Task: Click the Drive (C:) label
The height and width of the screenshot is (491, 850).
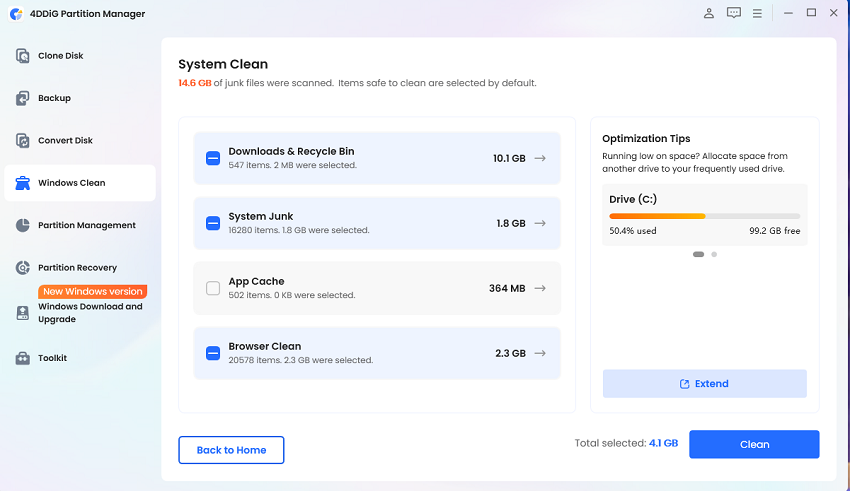Action: 633,199
